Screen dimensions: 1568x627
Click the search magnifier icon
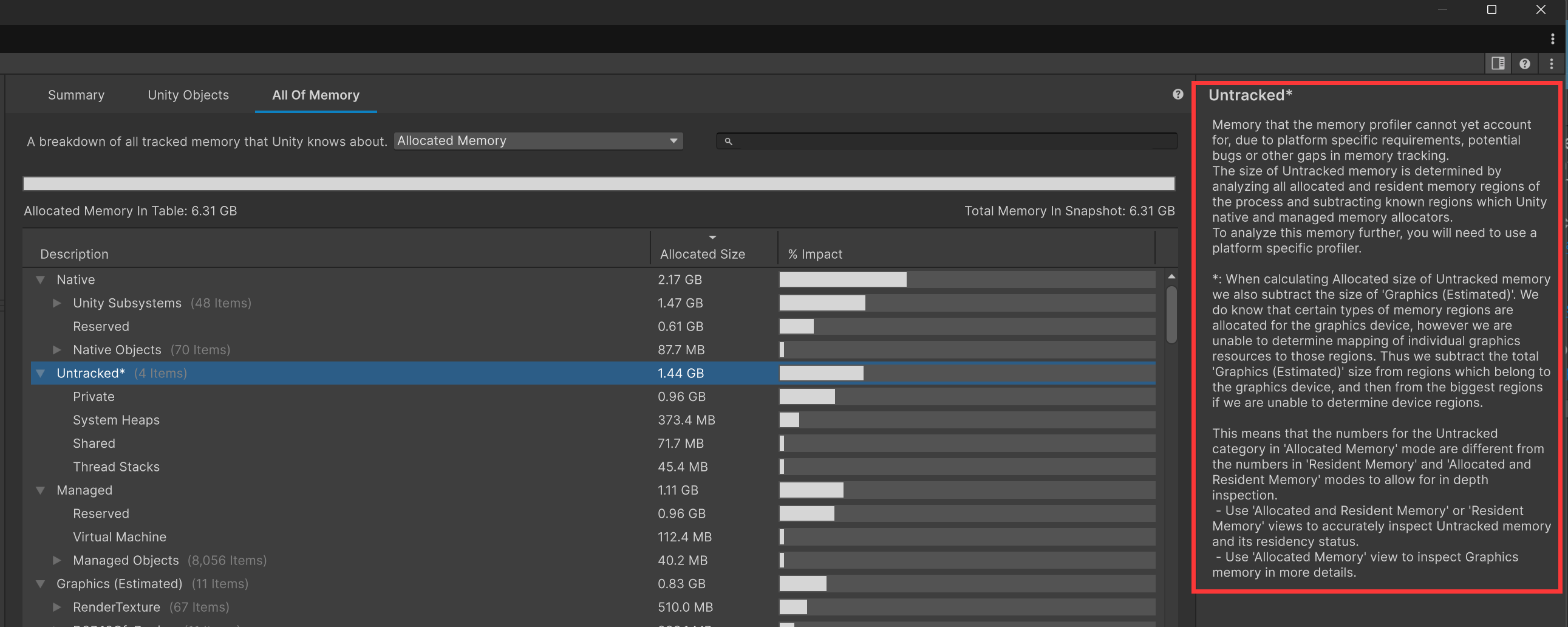(728, 141)
